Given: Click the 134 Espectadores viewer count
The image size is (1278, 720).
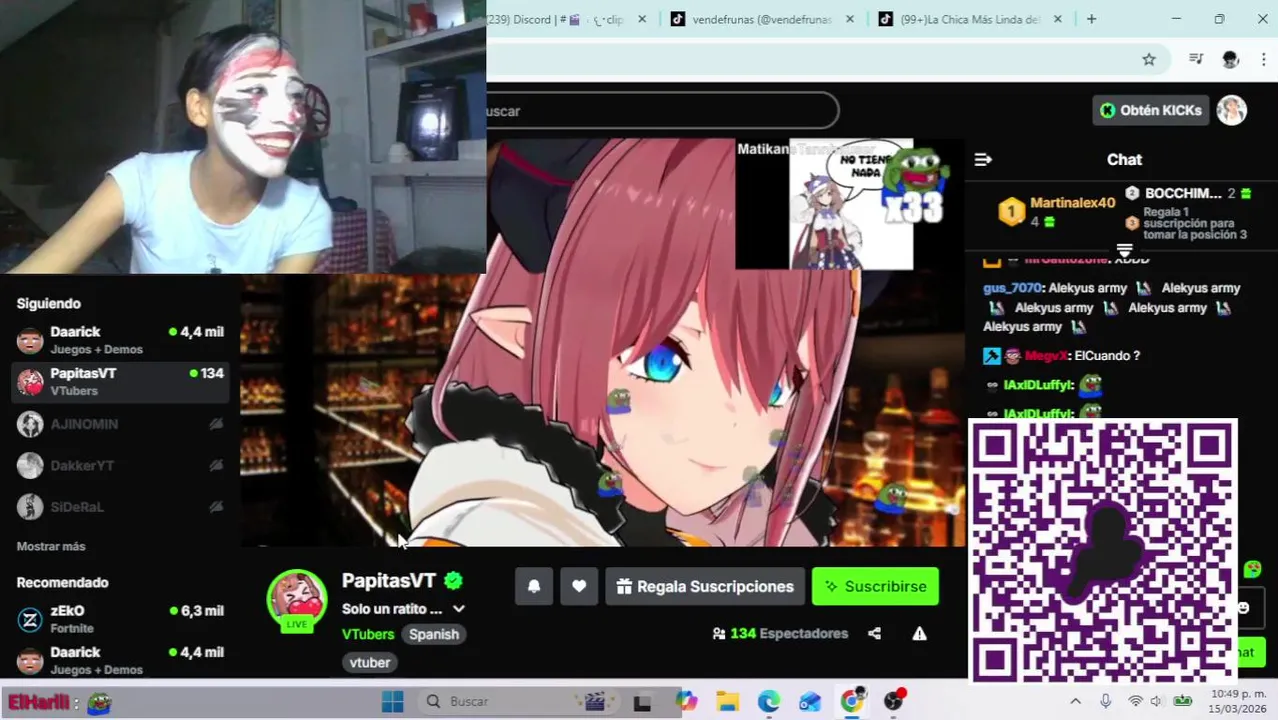Looking at the screenshot, I should tap(780, 633).
